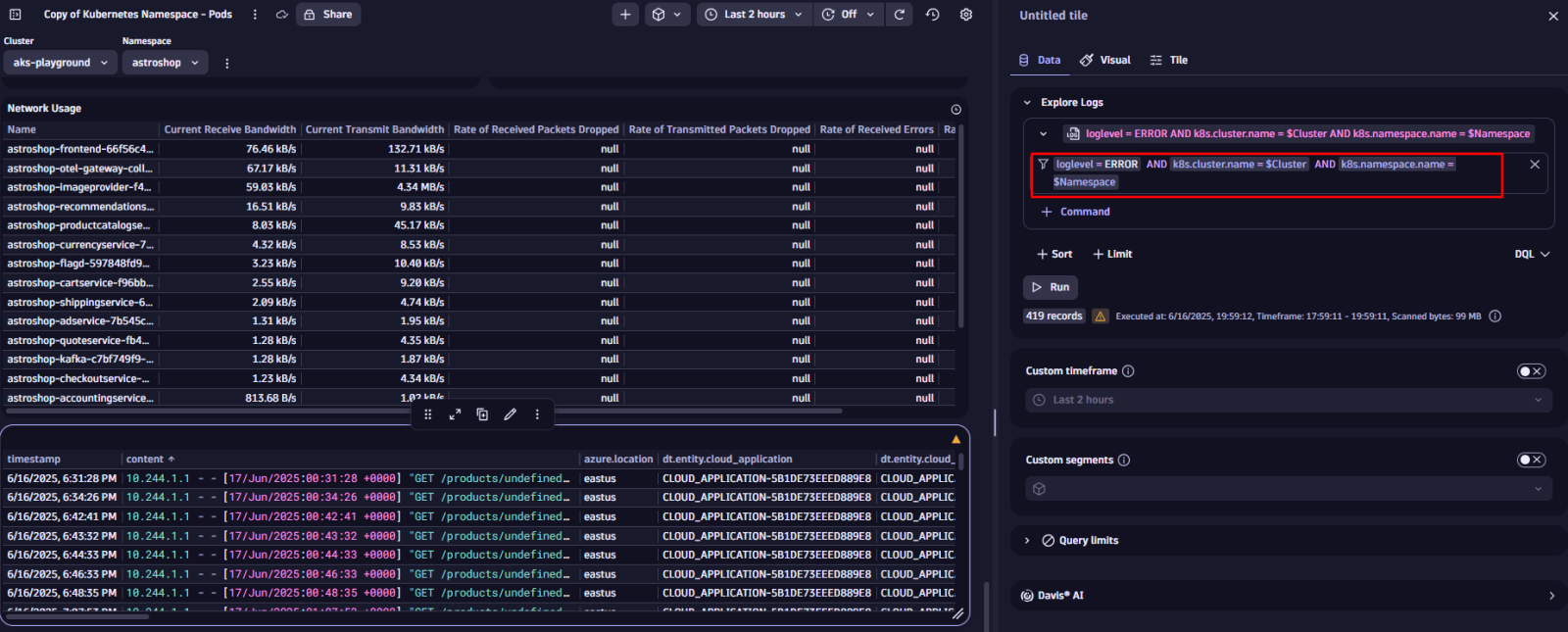Open the Namespace astroshop dropdown

click(x=165, y=63)
